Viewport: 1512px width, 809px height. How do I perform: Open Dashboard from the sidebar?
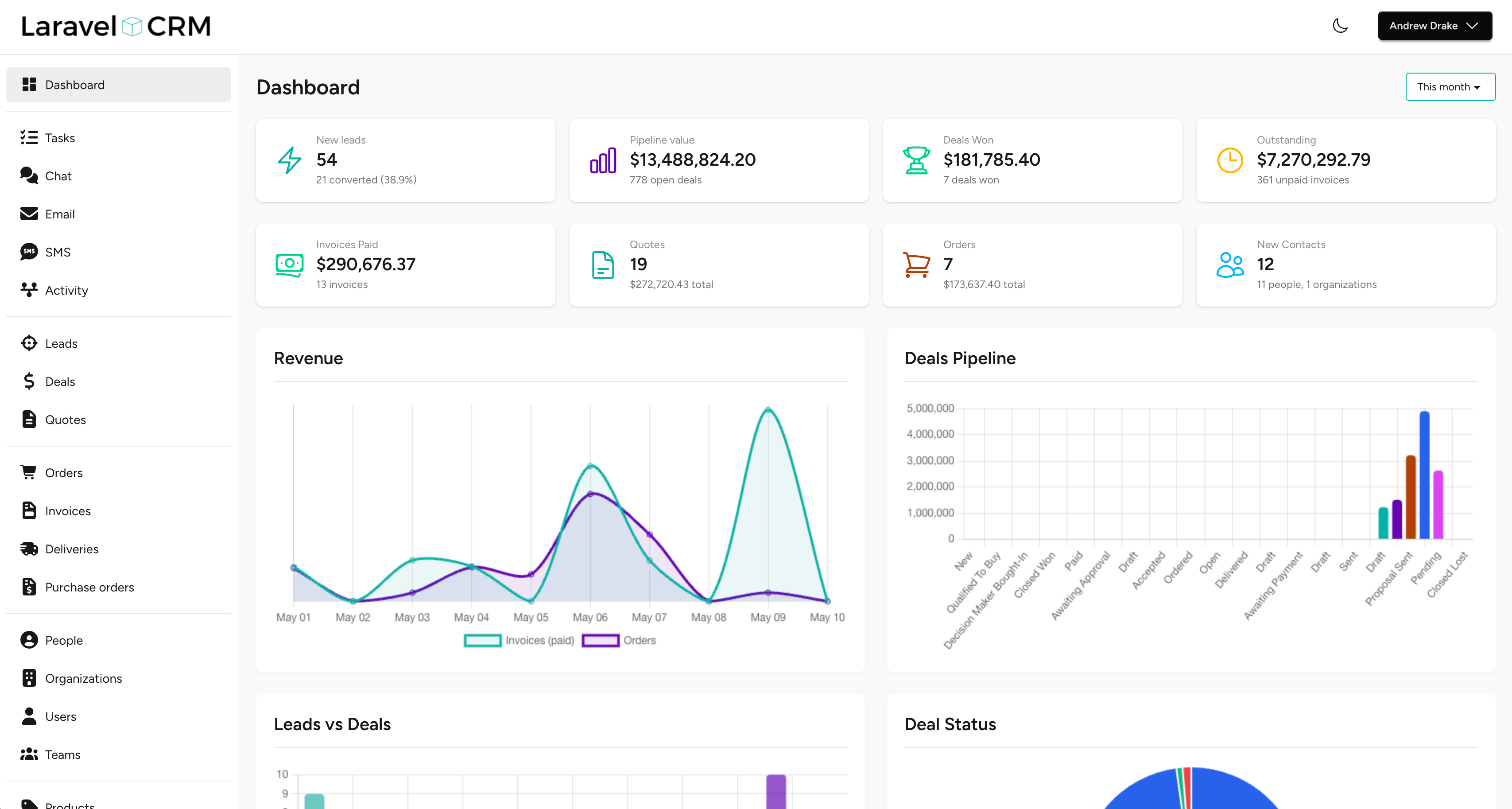tap(119, 85)
